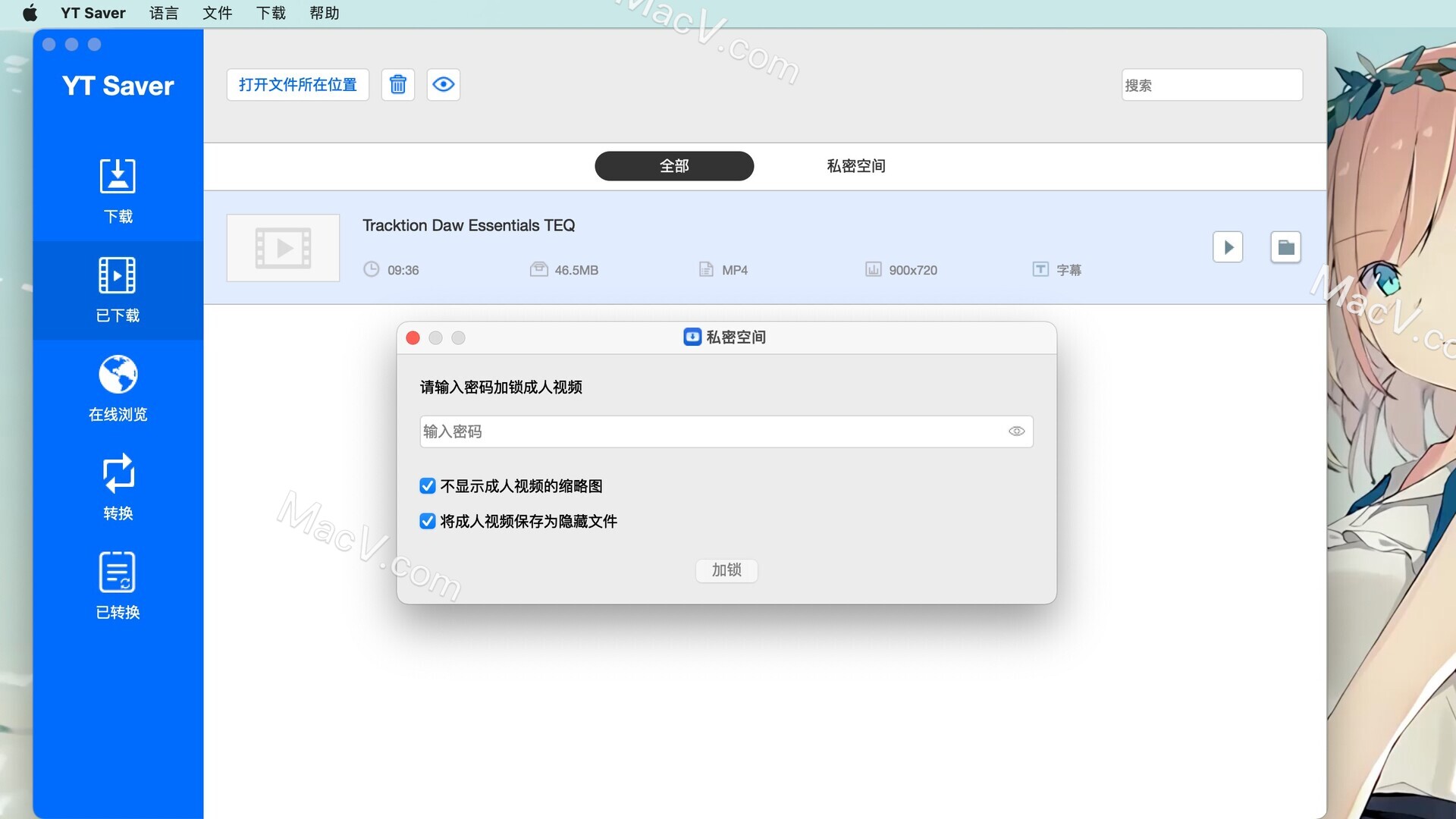Uncheck 将成人视频保存为隐藏文件 checkbox
This screenshot has width=1456, height=819.
tap(428, 521)
